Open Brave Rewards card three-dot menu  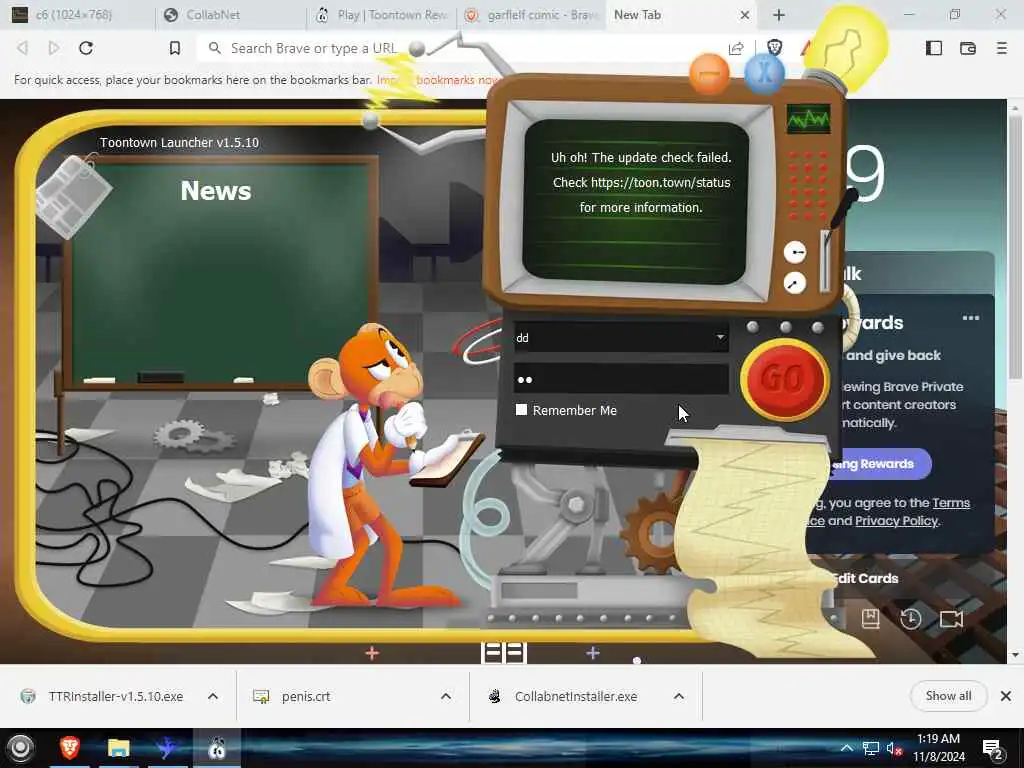[970, 318]
